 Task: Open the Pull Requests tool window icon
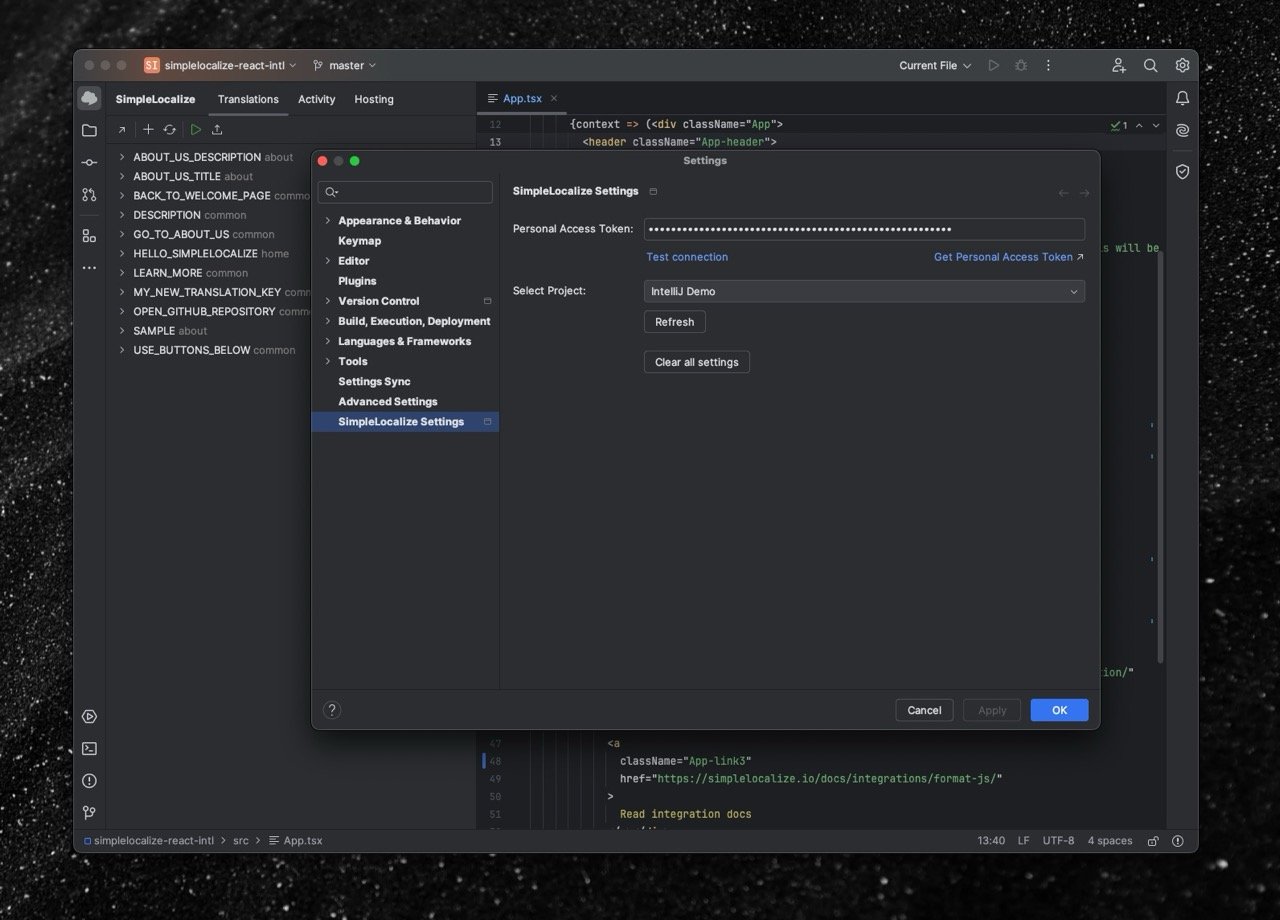(x=90, y=195)
